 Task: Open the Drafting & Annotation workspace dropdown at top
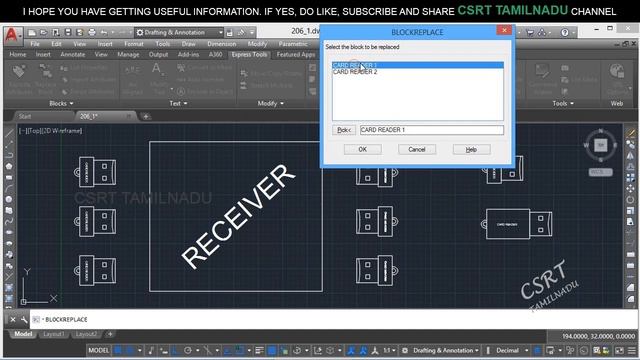click(x=179, y=32)
